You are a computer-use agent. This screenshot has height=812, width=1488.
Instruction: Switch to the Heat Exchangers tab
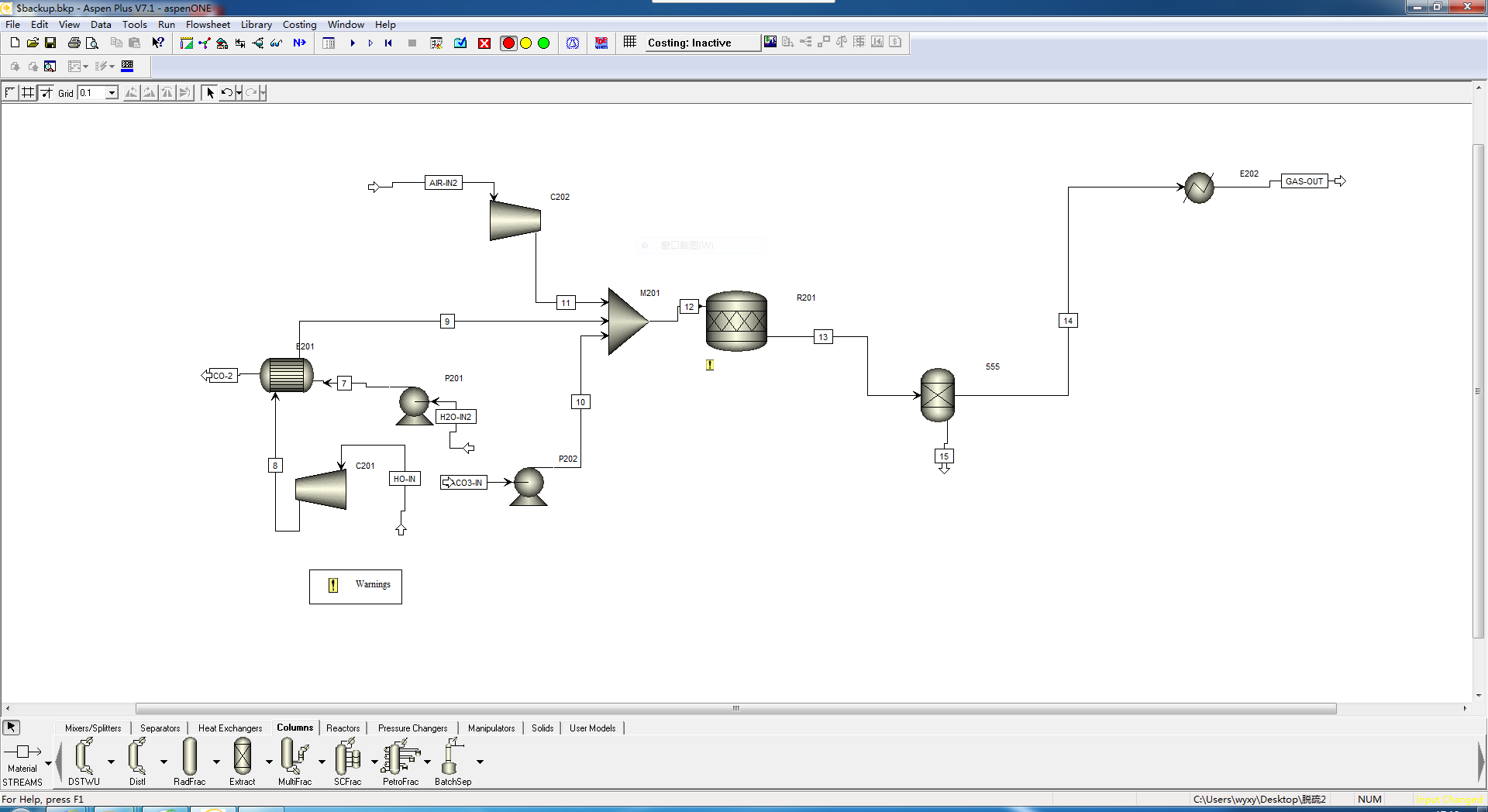click(x=230, y=728)
